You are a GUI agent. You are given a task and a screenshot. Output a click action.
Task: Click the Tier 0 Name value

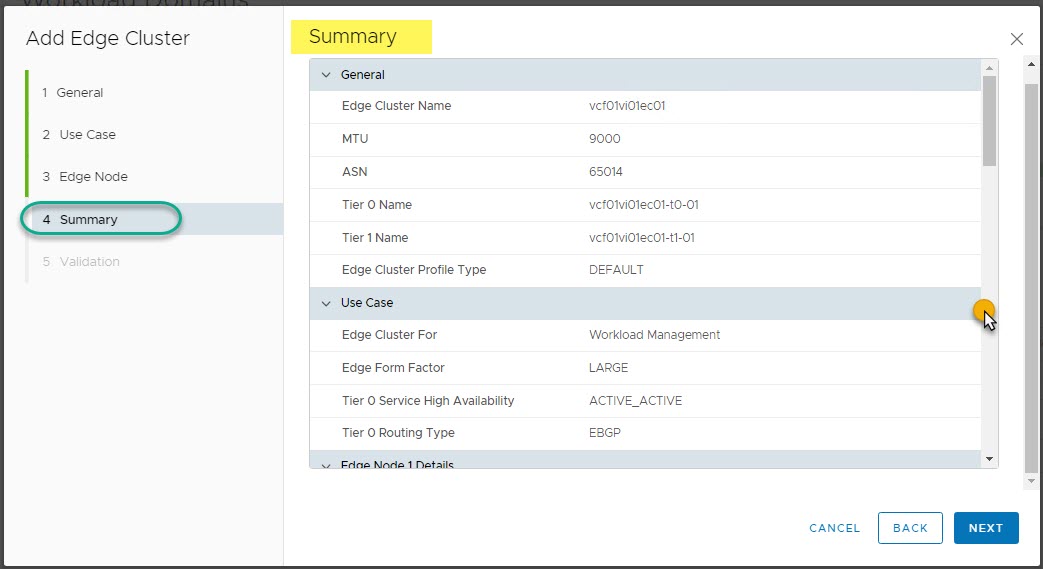(x=643, y=205)
